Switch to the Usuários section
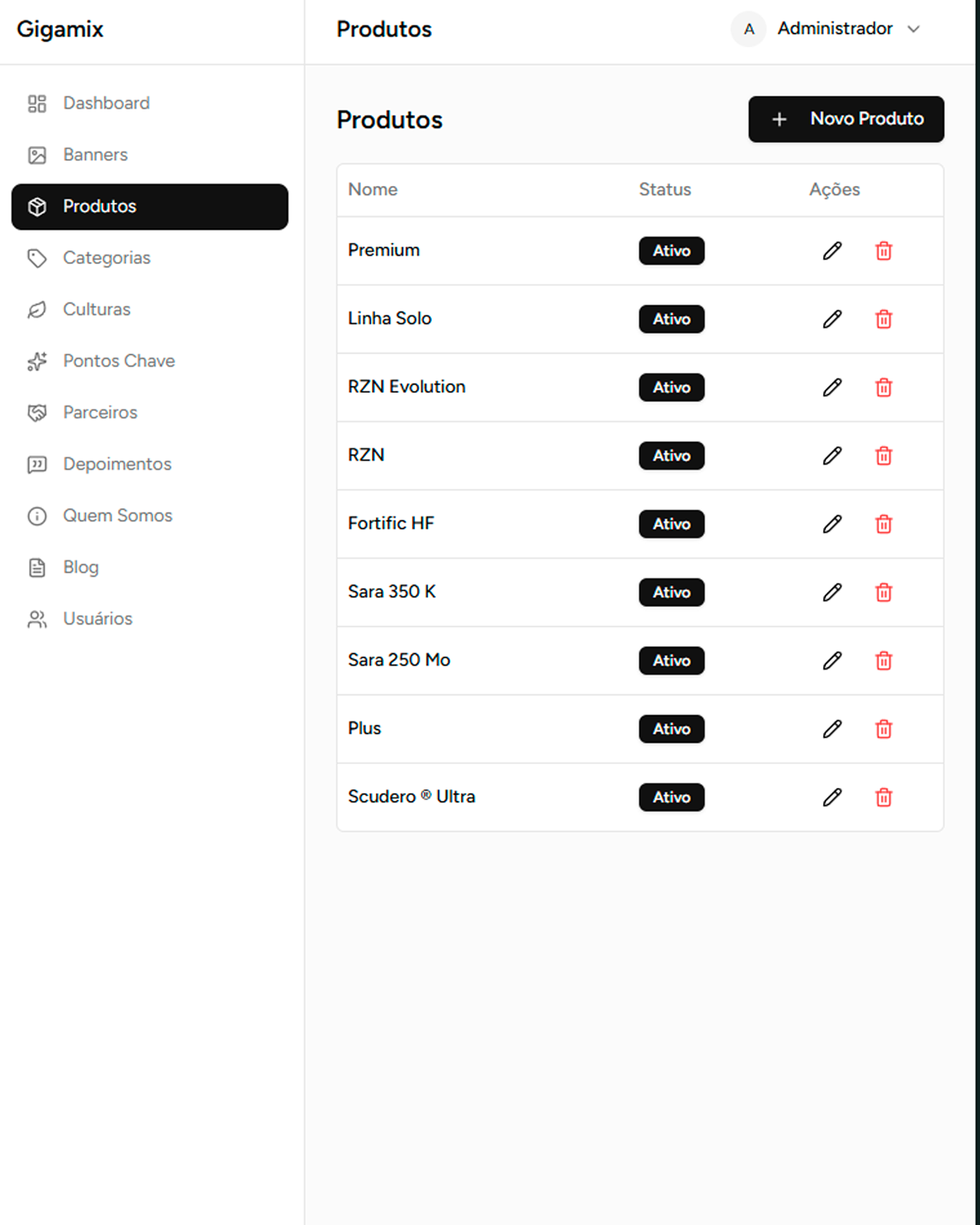 point(36,619)
